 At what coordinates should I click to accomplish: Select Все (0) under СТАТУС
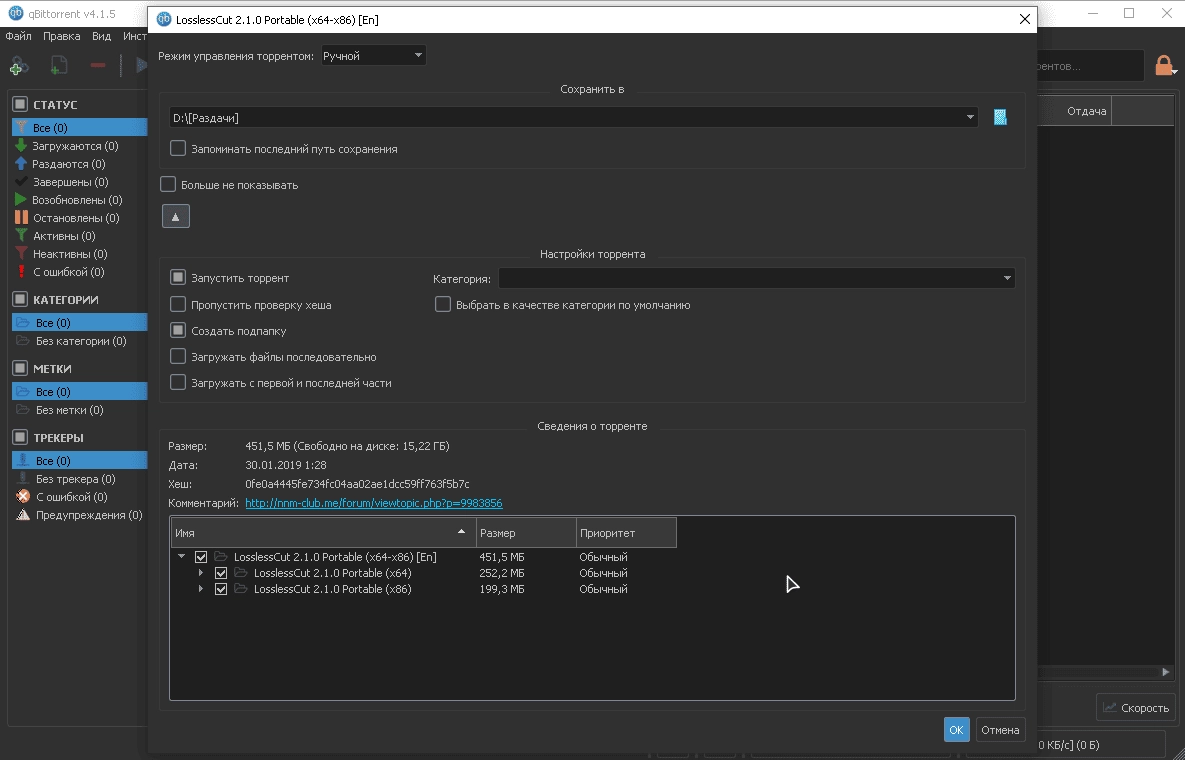79,128
